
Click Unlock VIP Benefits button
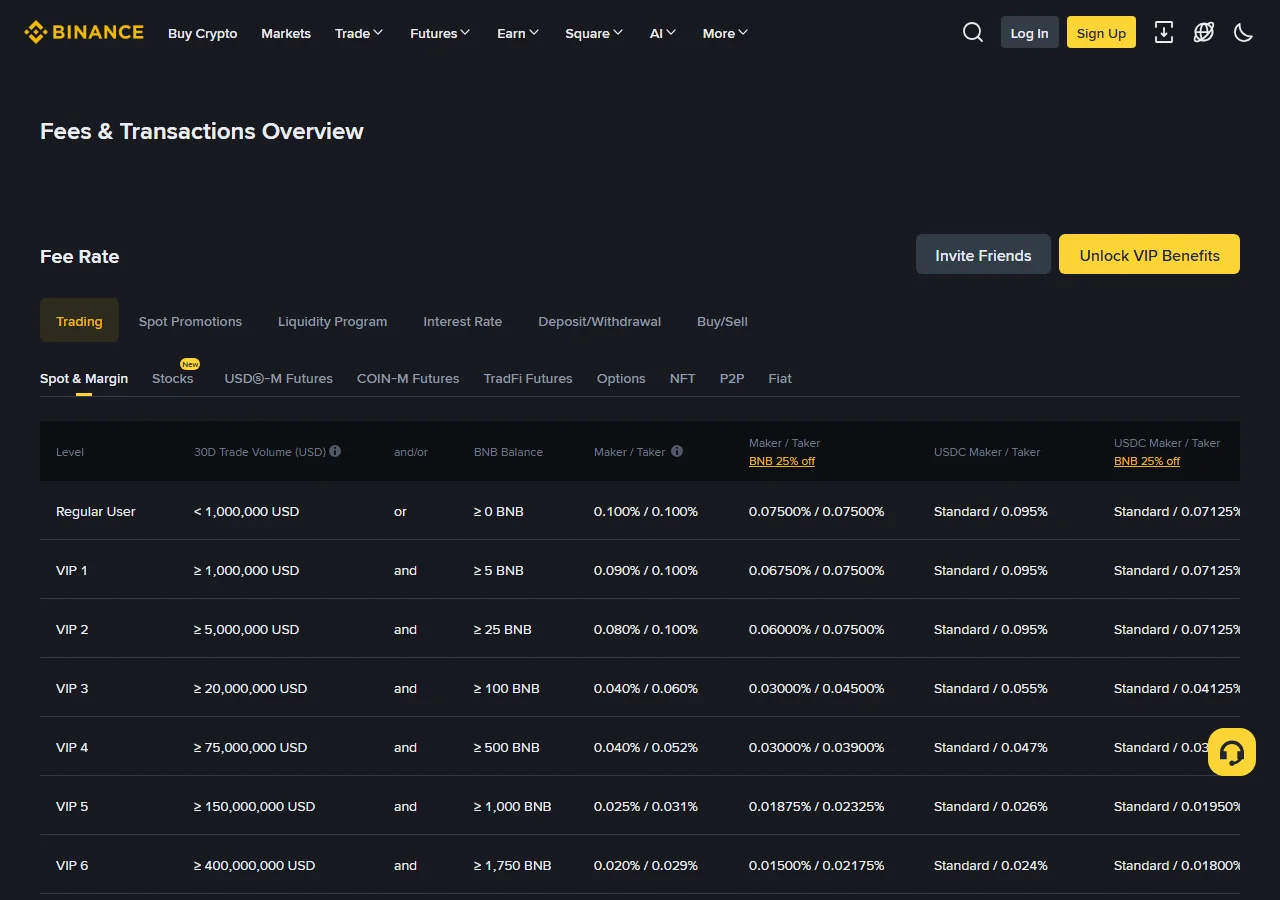click(x=1149, y=254)
